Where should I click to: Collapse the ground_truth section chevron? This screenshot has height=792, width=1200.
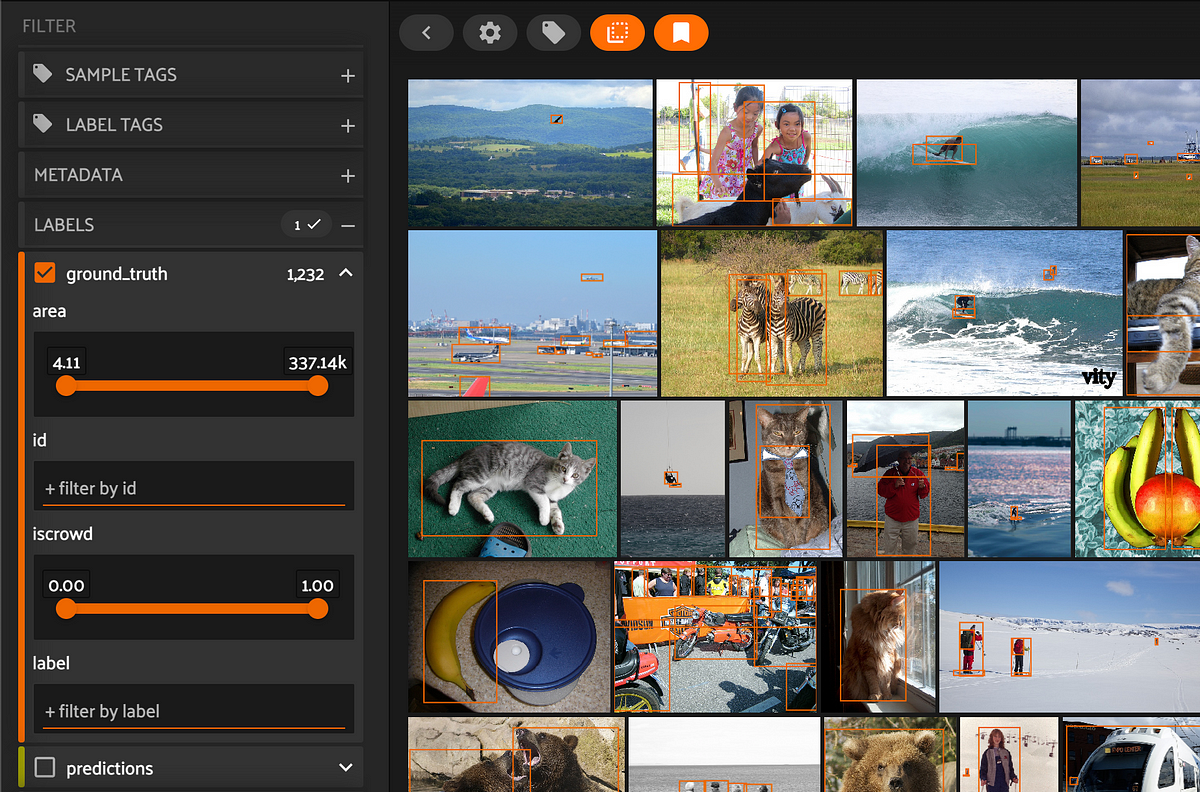click(x=346, y=273)
